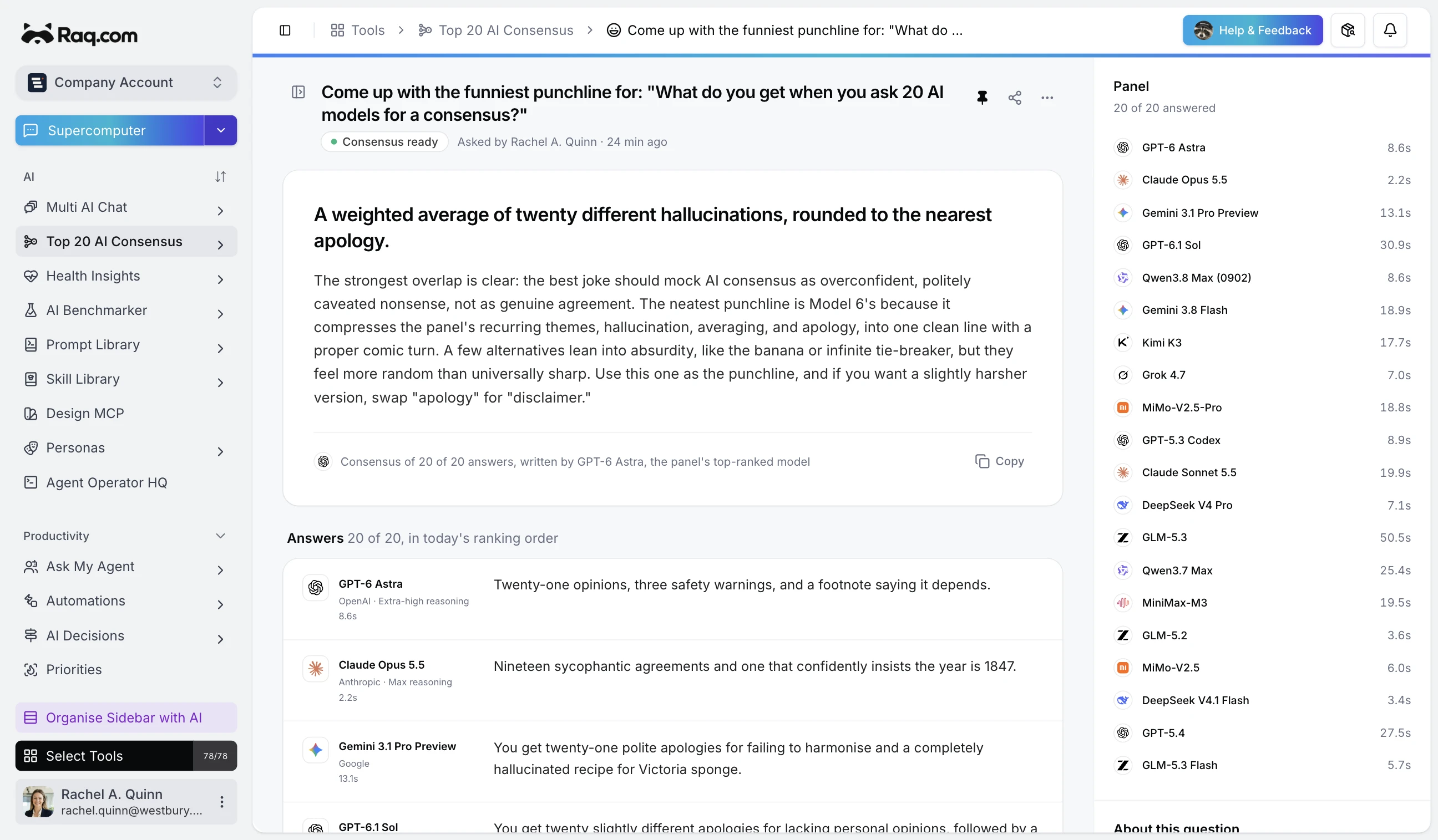This screenshot has width=1438, height=840.
Task: Open the Company Account switcher
Action: (126, 83)
